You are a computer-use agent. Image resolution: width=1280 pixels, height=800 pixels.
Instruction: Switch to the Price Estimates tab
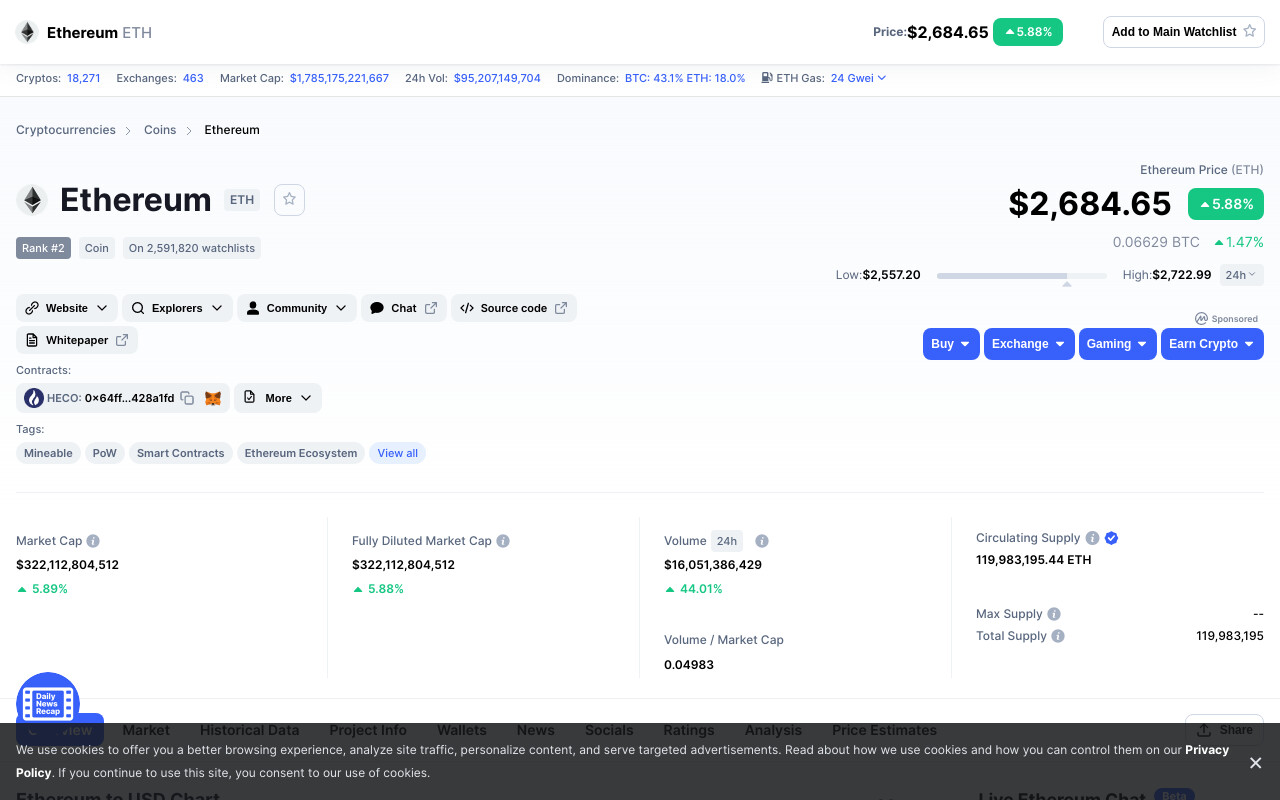coord(884,730)
